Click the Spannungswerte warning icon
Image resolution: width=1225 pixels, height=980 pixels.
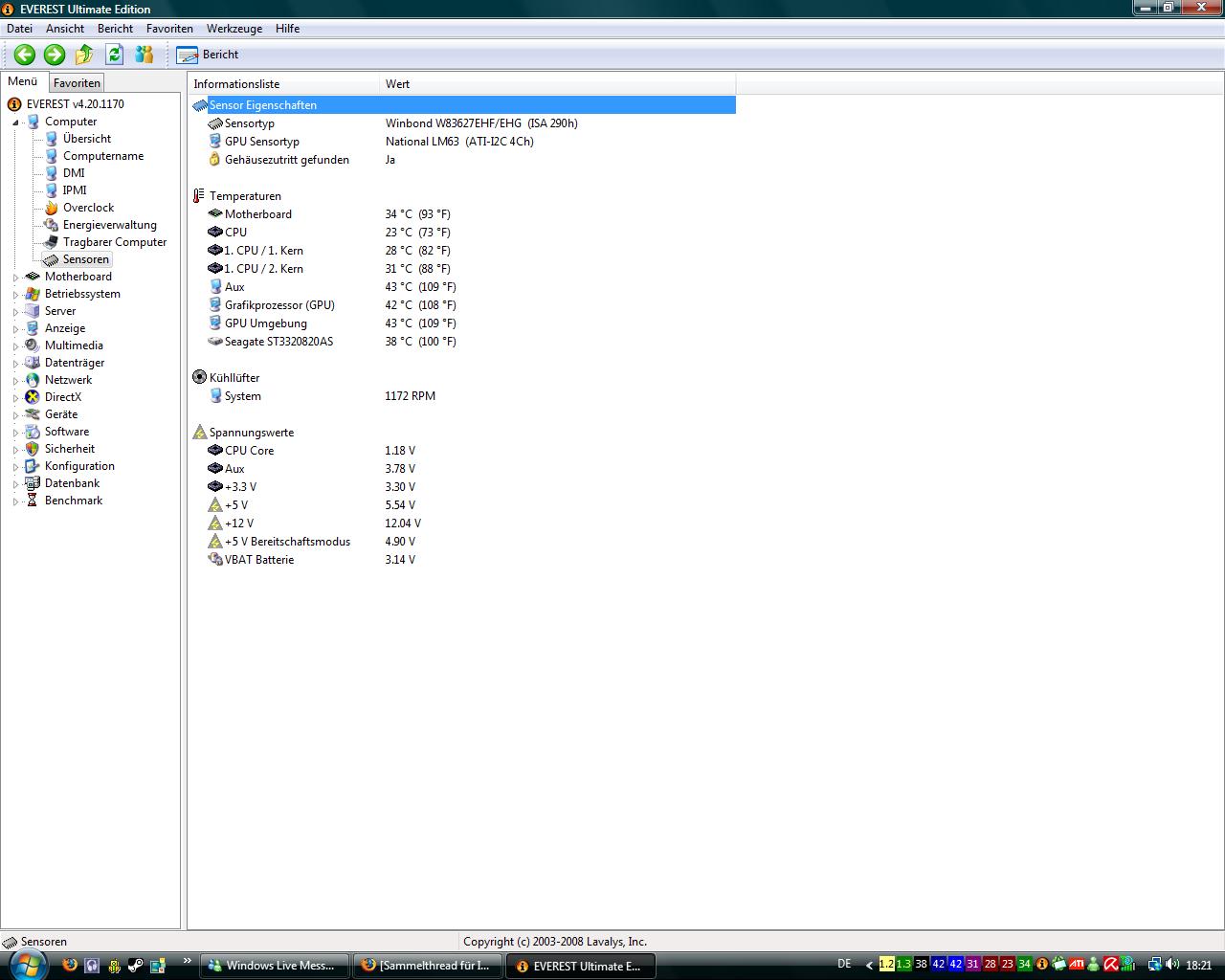tap(199, 433)
